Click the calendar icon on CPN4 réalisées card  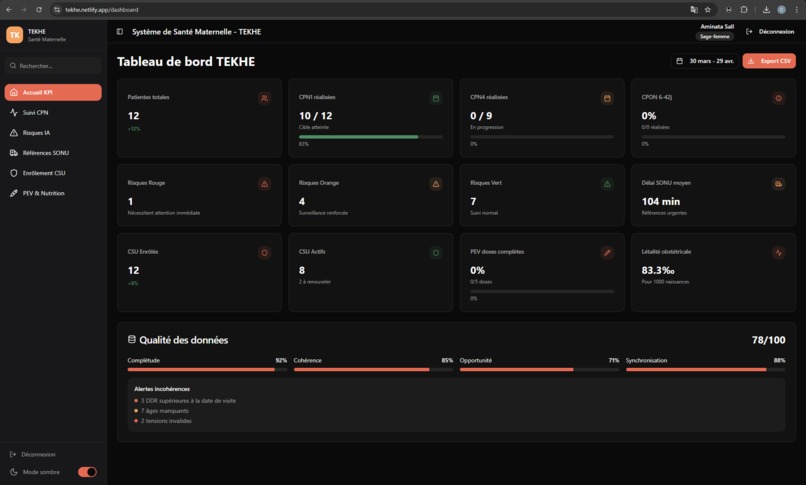coord(607,98)
